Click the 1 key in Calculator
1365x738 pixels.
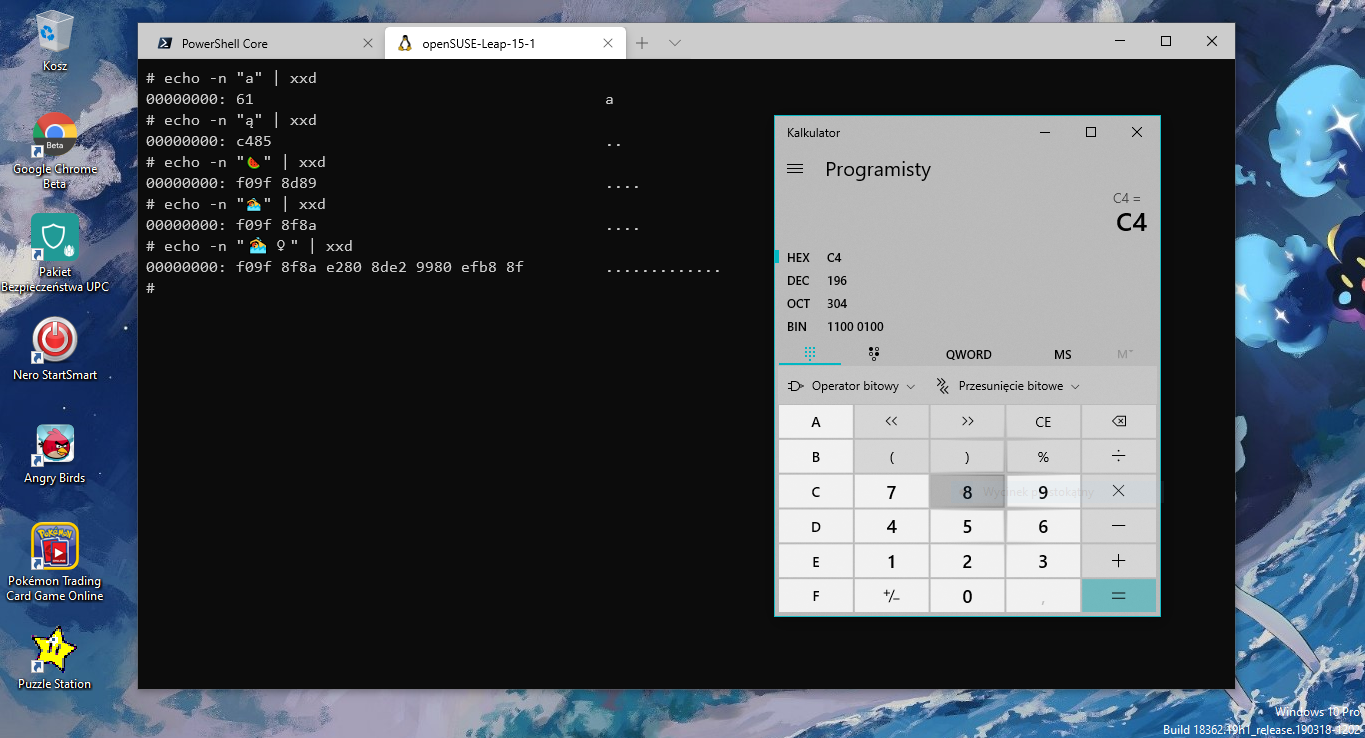click(891, 561)
